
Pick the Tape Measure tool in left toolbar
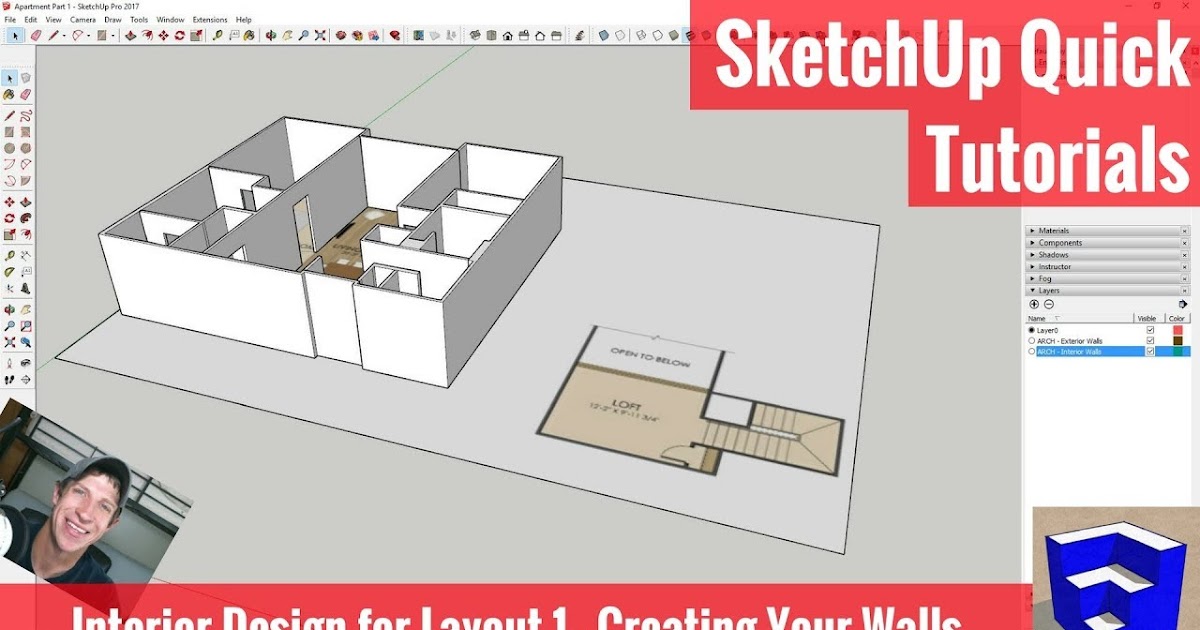pyautogui.click(x=9, y=257)
